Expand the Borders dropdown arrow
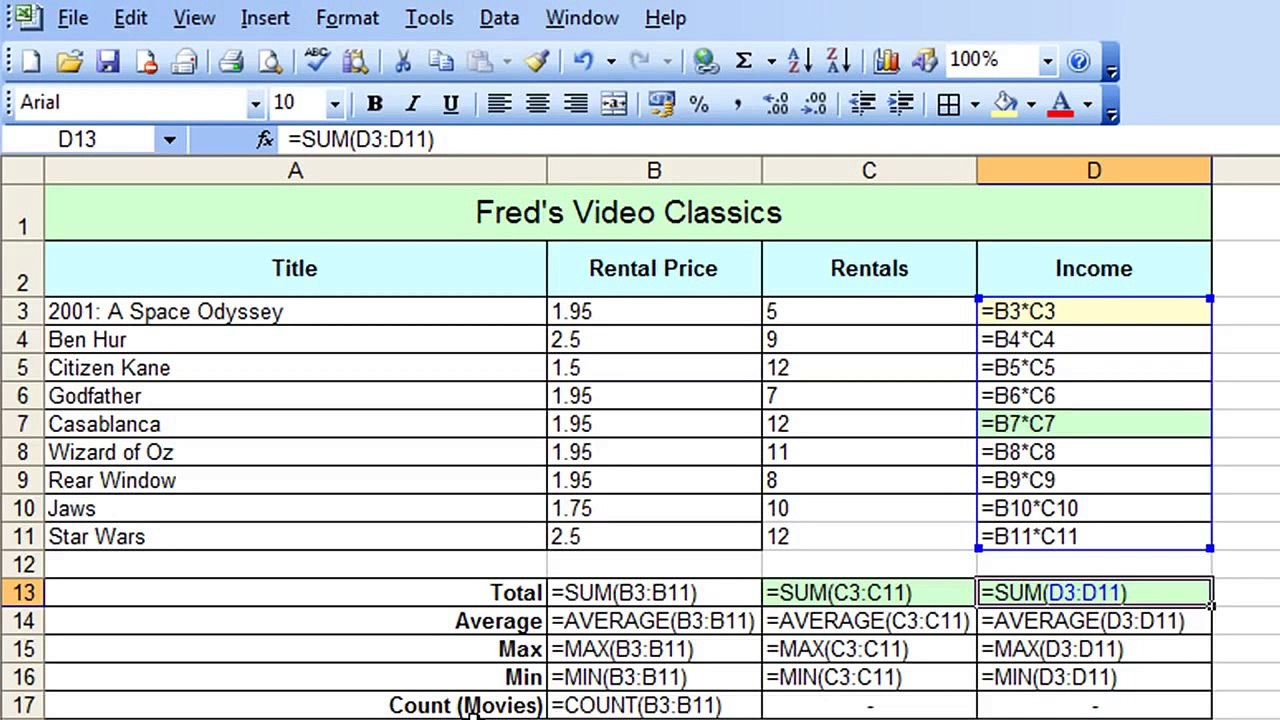This screenshot has width=1280, height=720. [975, 104]
